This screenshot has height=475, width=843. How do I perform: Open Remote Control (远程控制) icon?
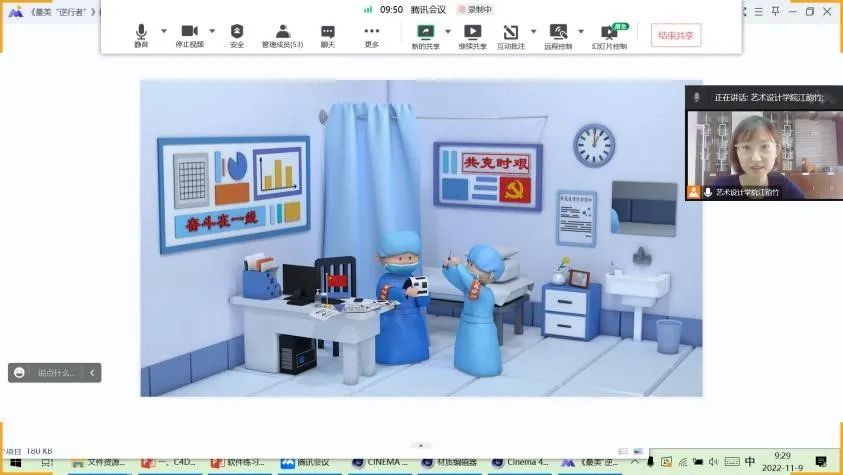(558, 34)
